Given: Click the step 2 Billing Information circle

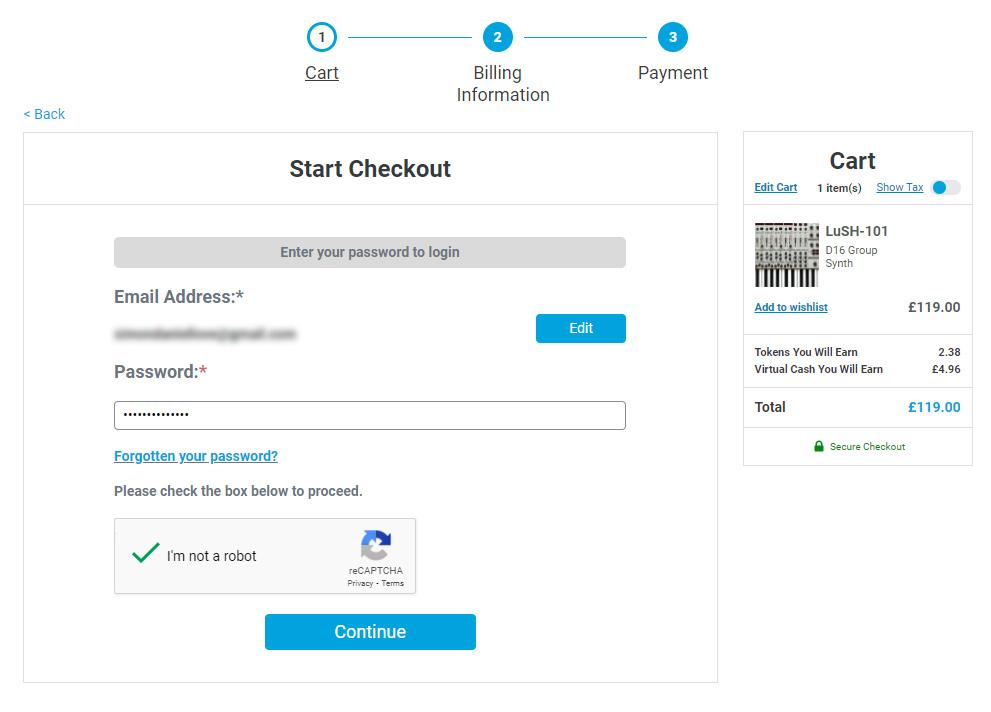Looking at the screenshot, I should pyautogui.click(x=497, y=36).
